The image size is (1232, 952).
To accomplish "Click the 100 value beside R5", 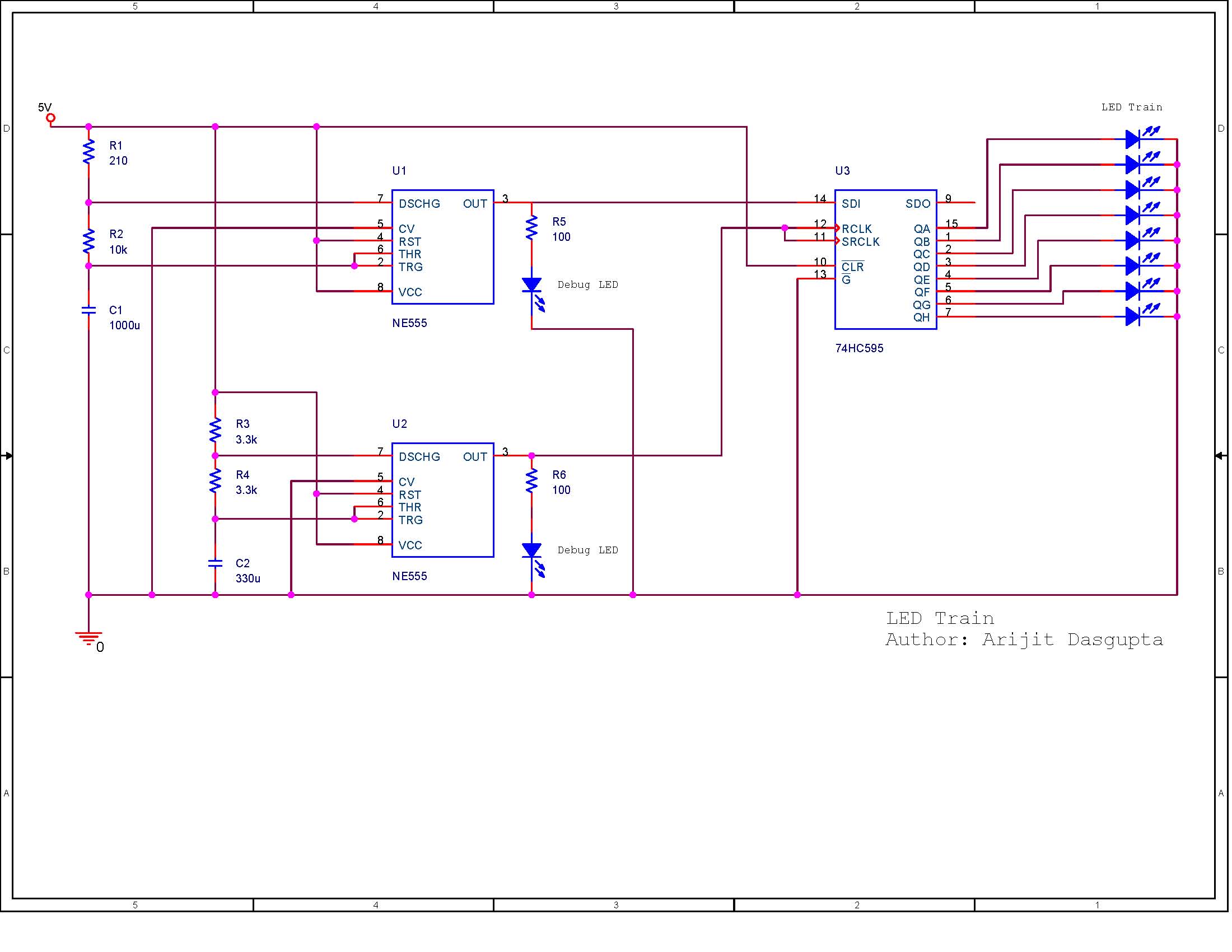I will (562, 237).
